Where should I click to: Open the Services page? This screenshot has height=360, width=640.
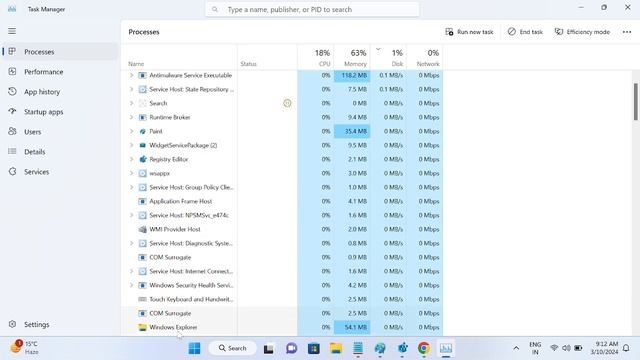click(60, 172)
